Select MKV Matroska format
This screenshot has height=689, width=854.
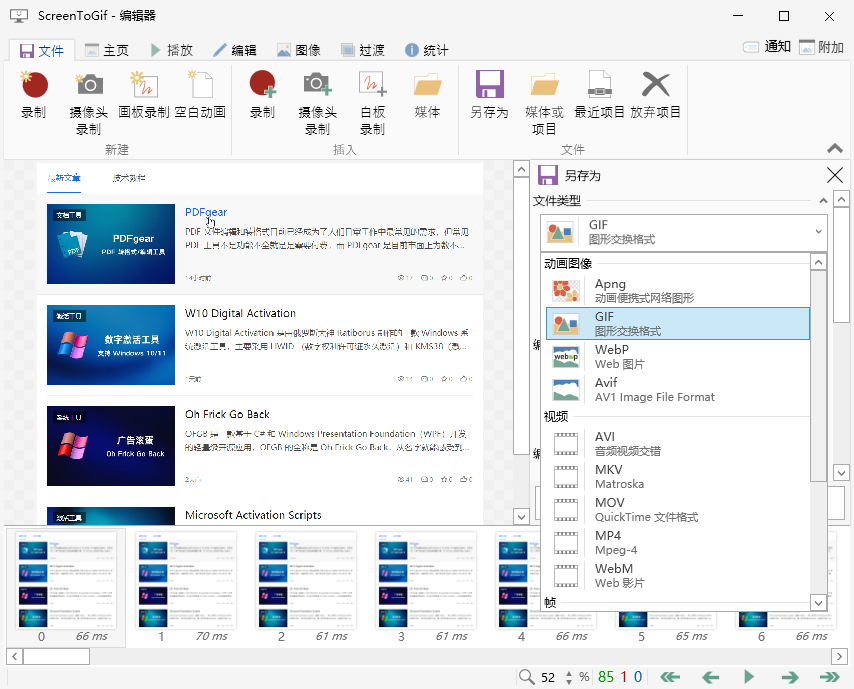[678, 477]
